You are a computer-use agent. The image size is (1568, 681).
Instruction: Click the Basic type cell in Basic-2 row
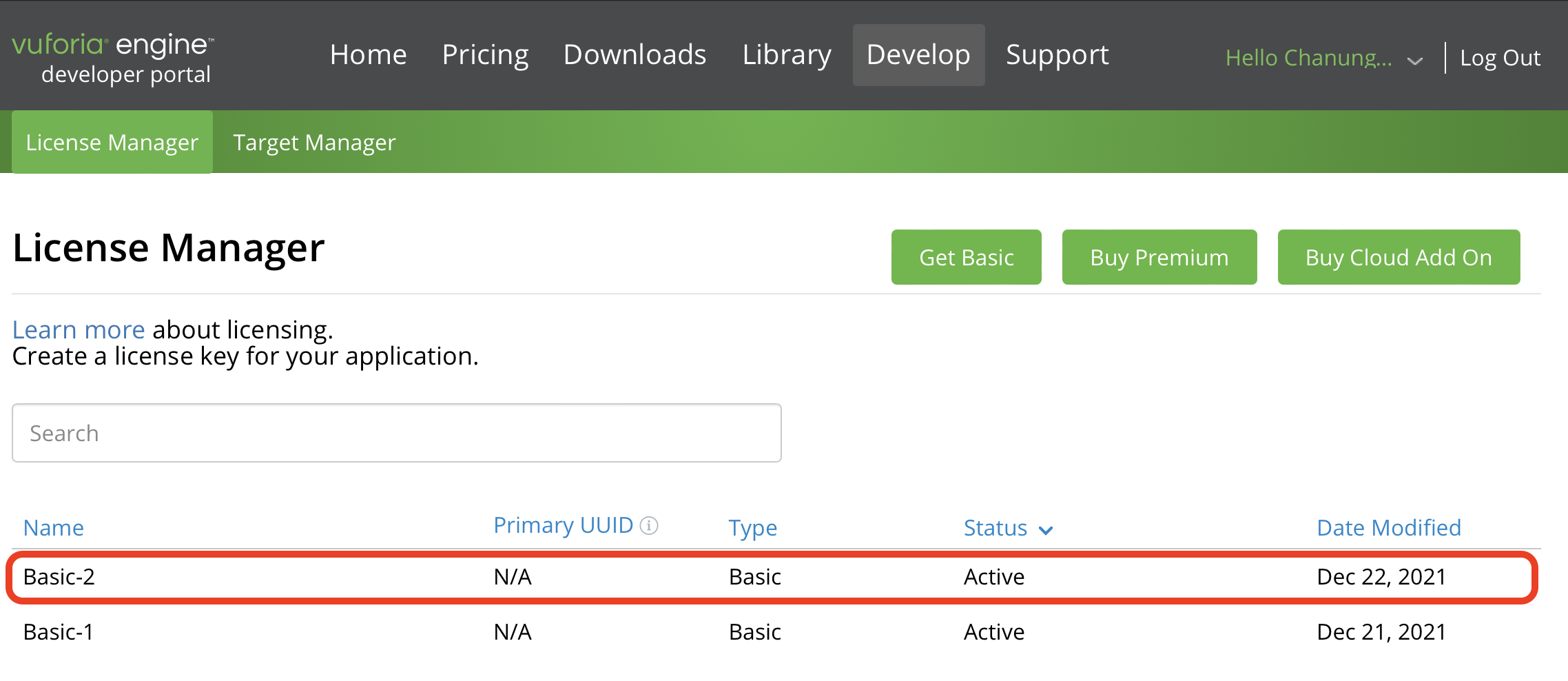755,577
